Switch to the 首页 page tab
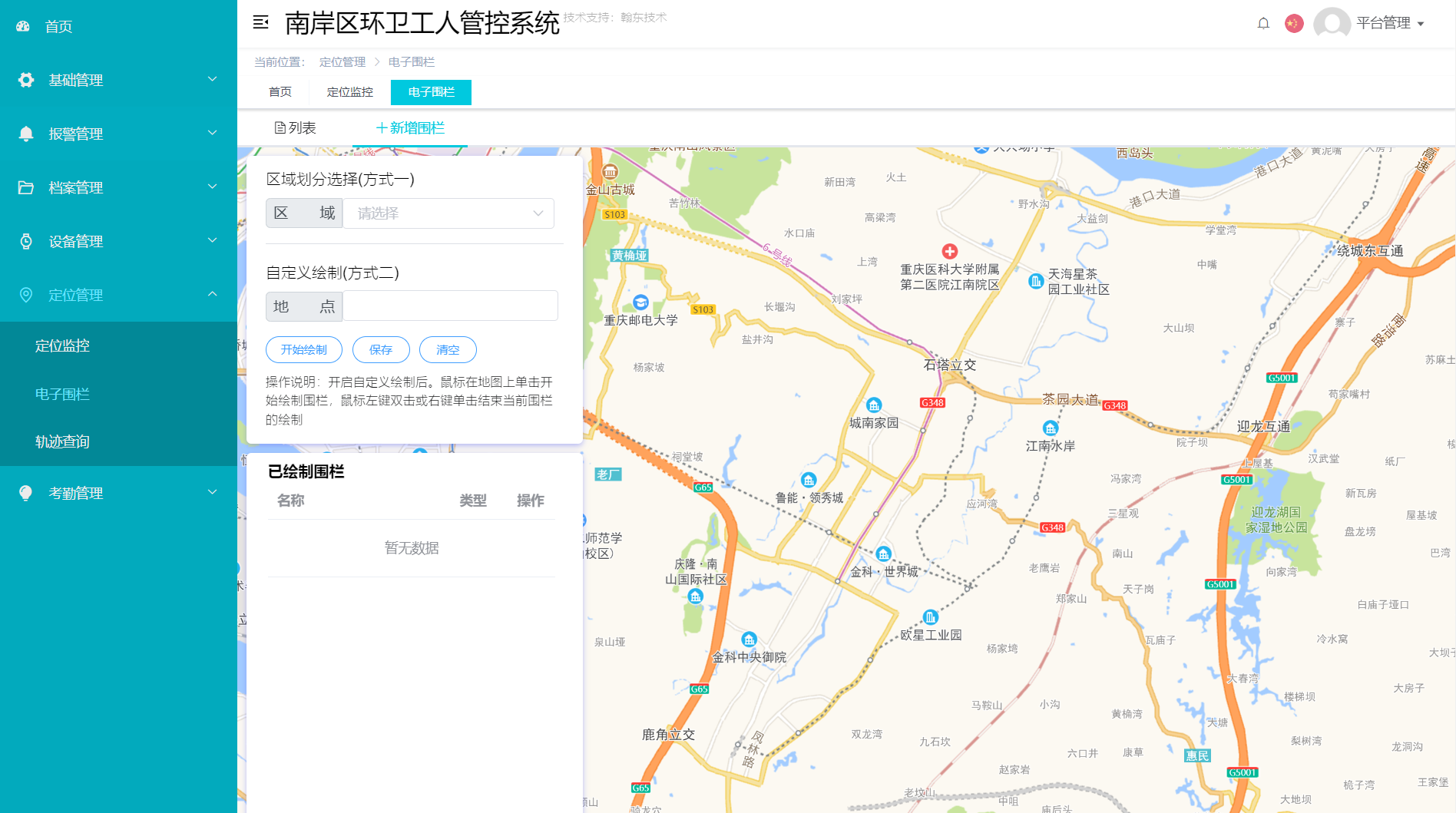This screenshot has height=813, width=1456. pyautogui.click(x=280, y=92)
